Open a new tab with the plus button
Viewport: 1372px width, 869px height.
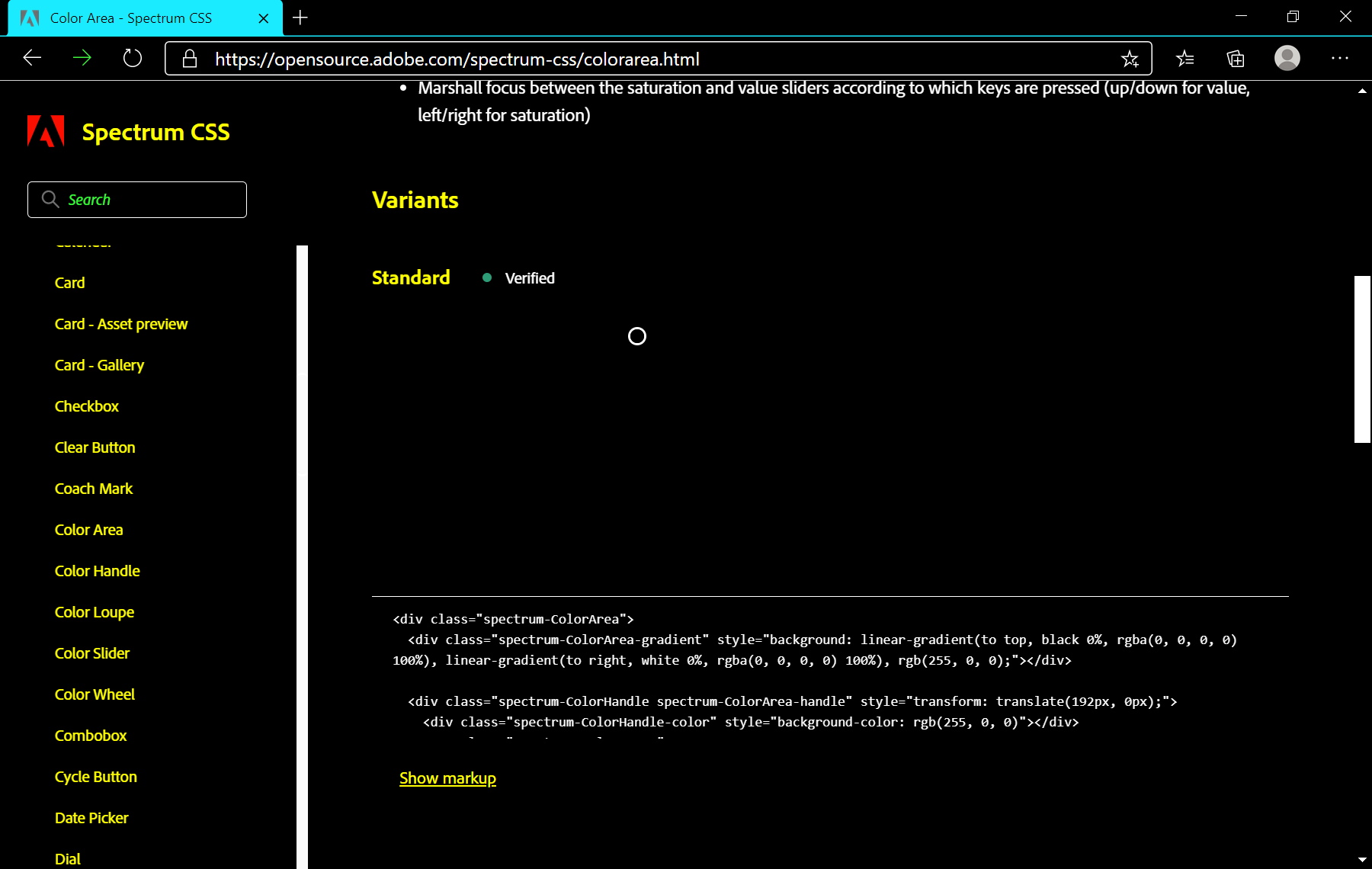point(300,18)
